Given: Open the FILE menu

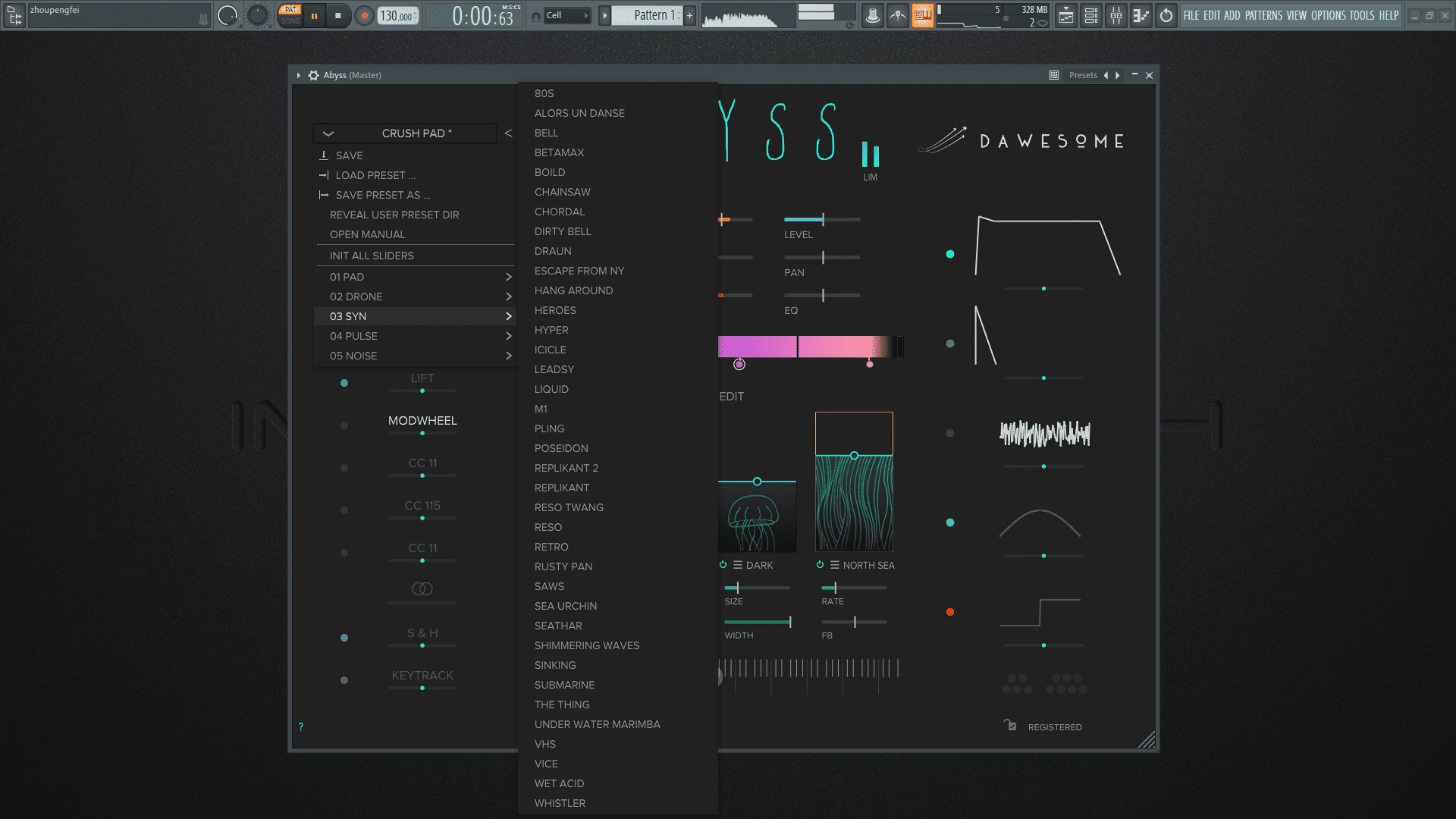Looking at the screenshot, I should coord(1191,15).
